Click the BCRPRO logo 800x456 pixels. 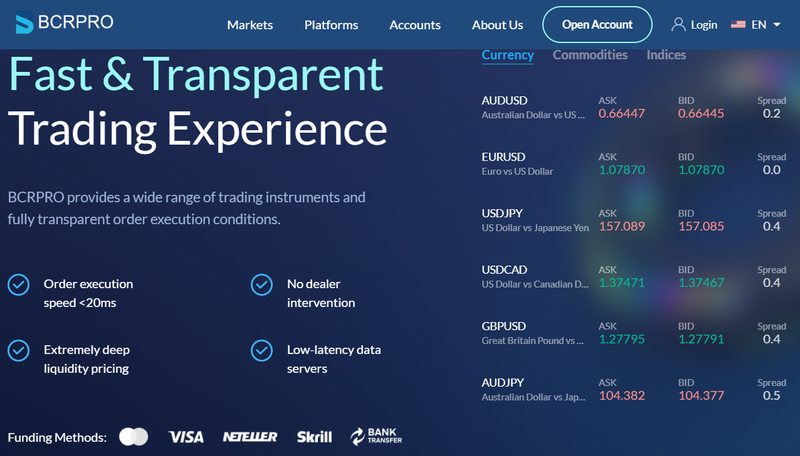[64, 22]
